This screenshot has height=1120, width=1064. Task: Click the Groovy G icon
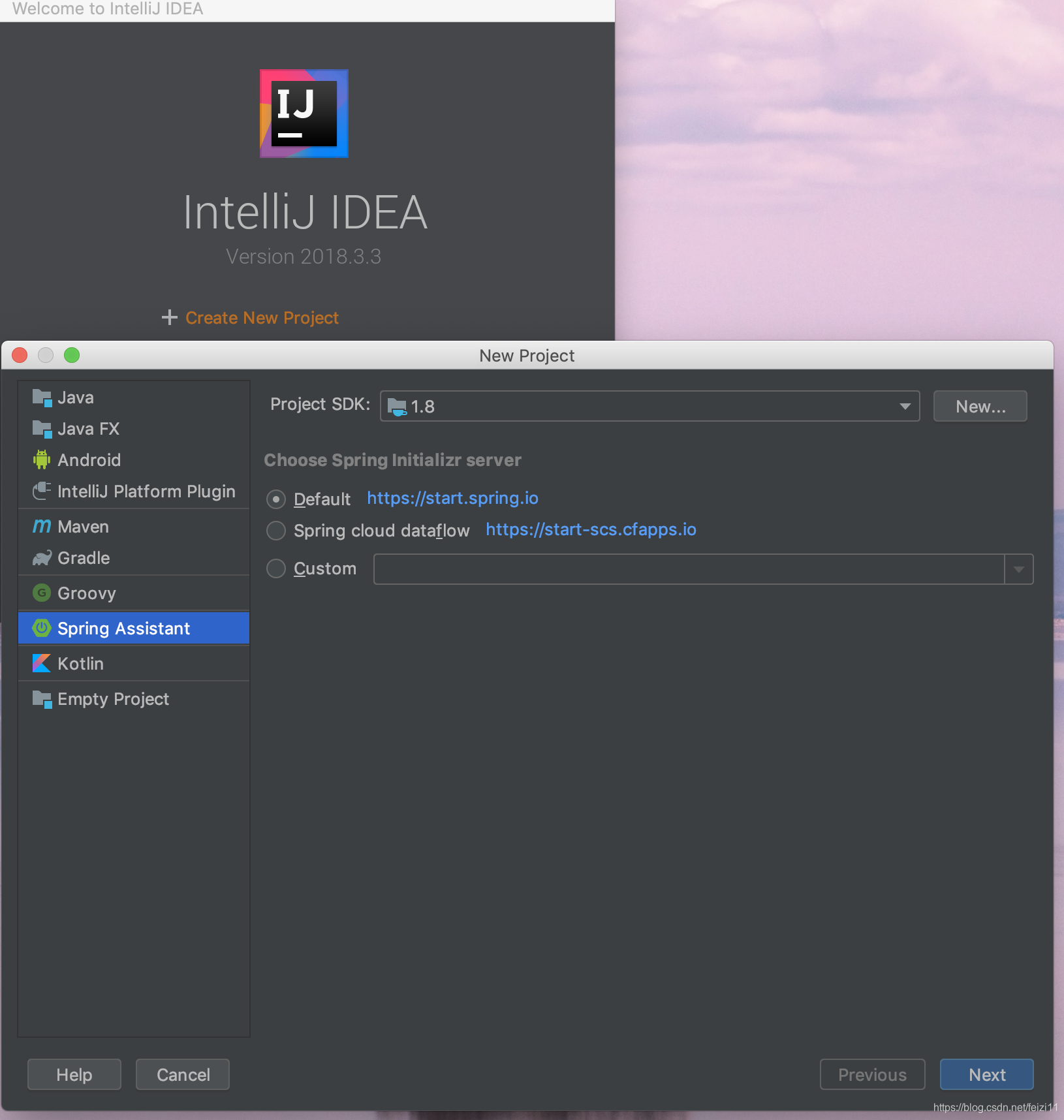click(42, 593)
